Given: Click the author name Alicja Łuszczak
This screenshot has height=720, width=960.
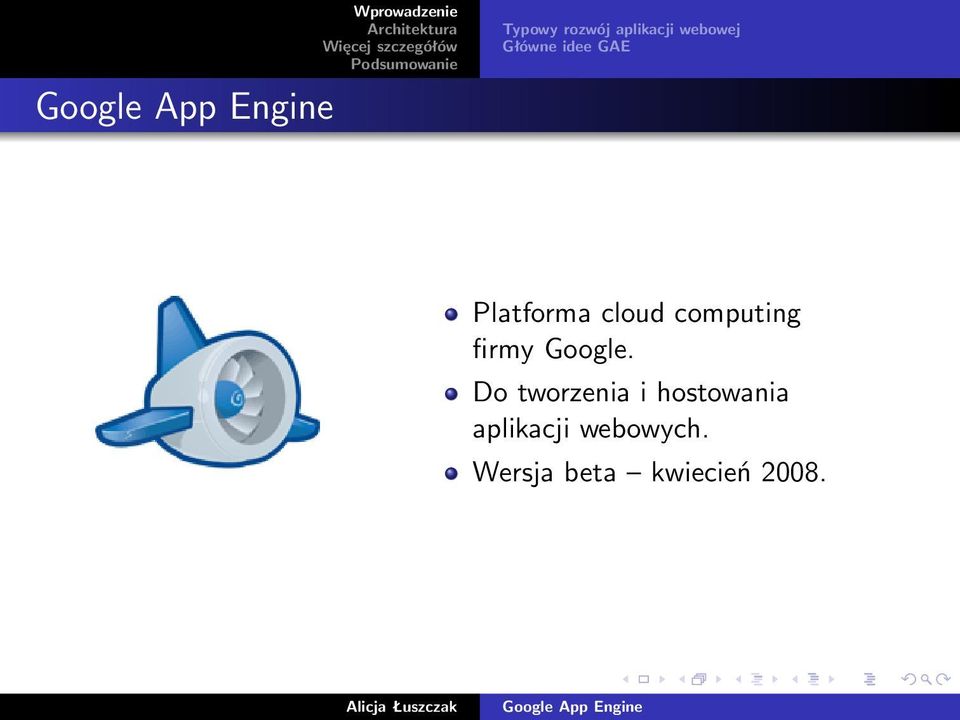Looking at the screenshot, I should [x=402, y=707].
